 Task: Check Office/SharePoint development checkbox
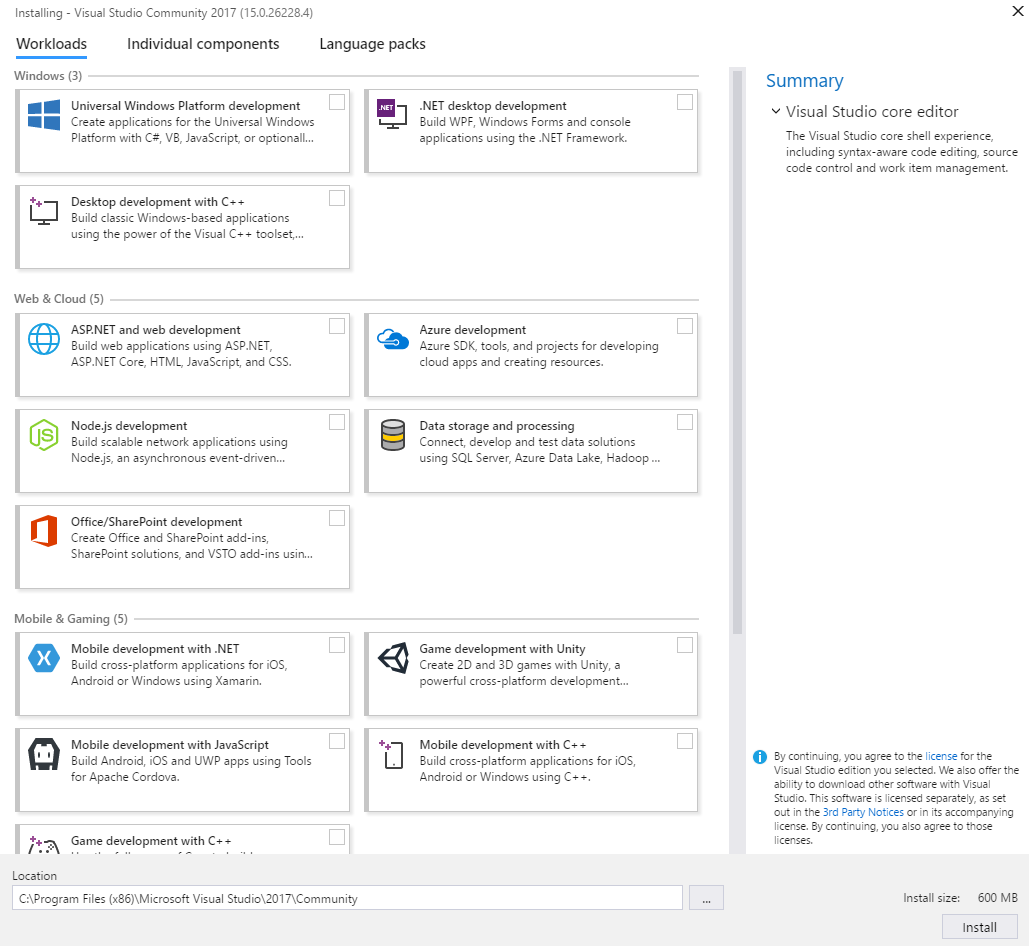pyautogui.click(x=337, y=518)
